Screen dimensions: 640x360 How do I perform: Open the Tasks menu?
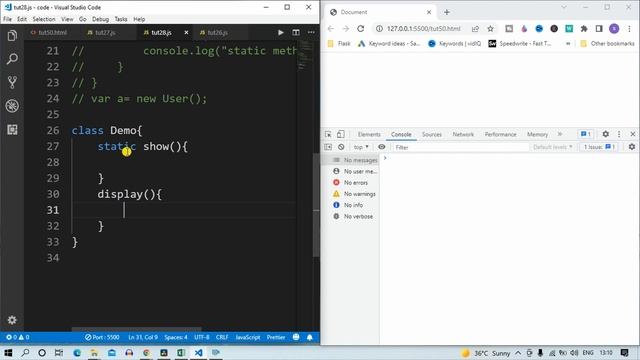tap(121, 19)
